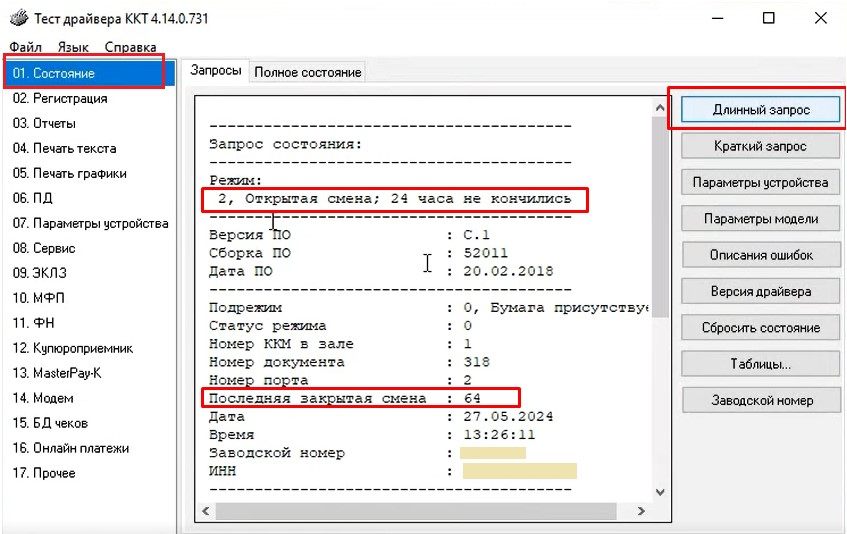This screenshot has width=847, height=534.
Task: Select 06. ПД item
Action: pos(32,198)
